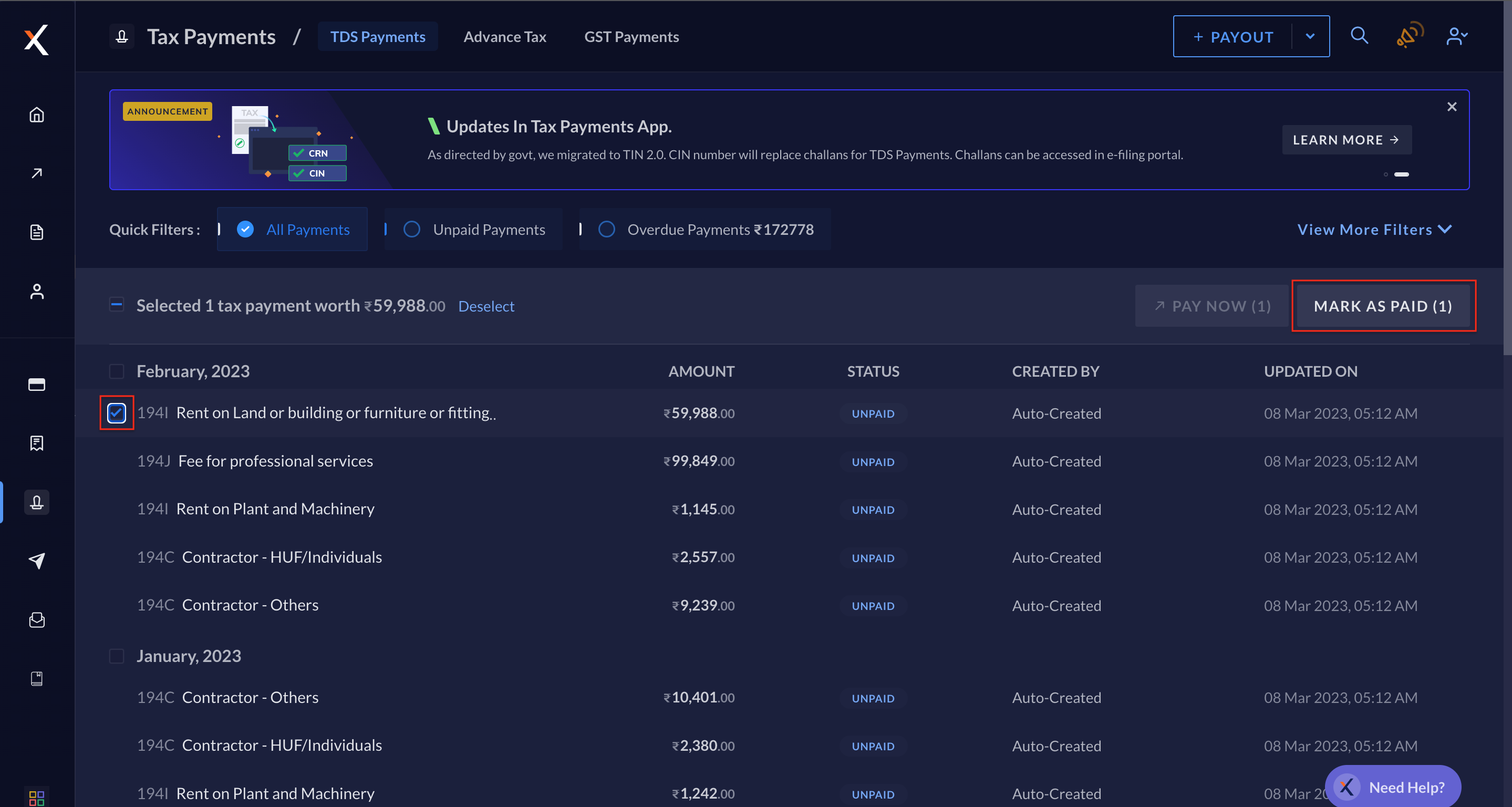Click the stamp icon beside Tax Payments title
Viewport: 1512px width, 807px height.
pos(121,36)
